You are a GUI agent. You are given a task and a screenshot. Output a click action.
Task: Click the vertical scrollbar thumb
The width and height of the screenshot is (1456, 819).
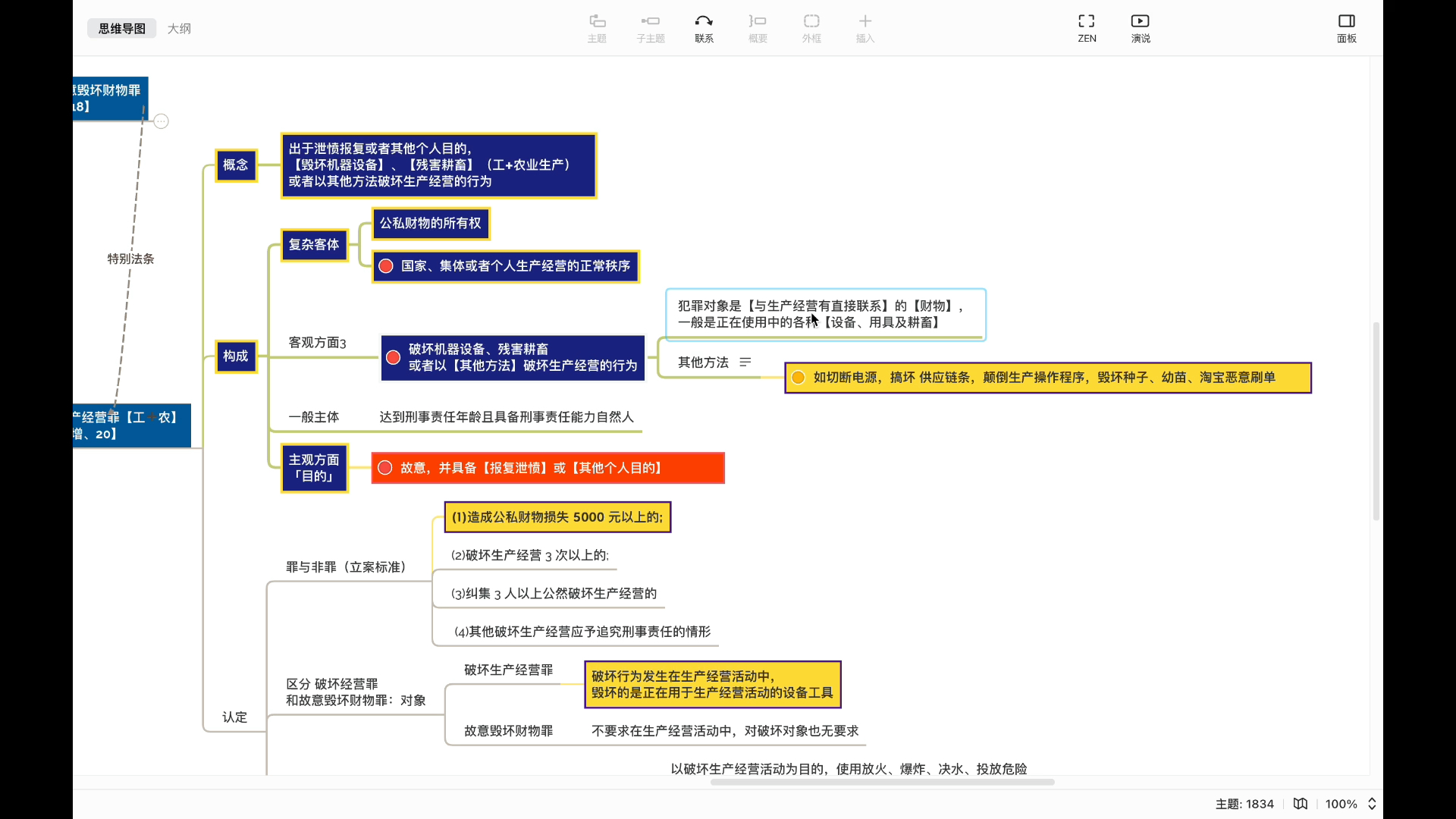pos(1376,421)
